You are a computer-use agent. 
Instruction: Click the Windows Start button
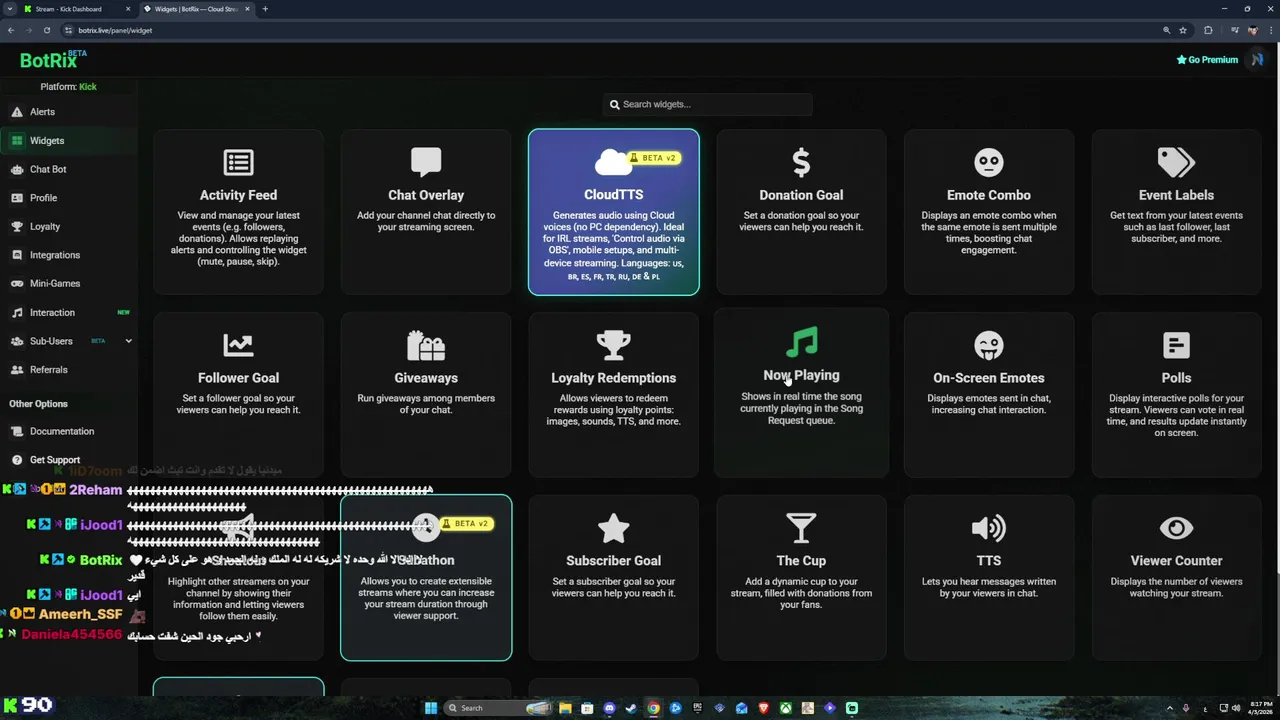pos(431,708)
